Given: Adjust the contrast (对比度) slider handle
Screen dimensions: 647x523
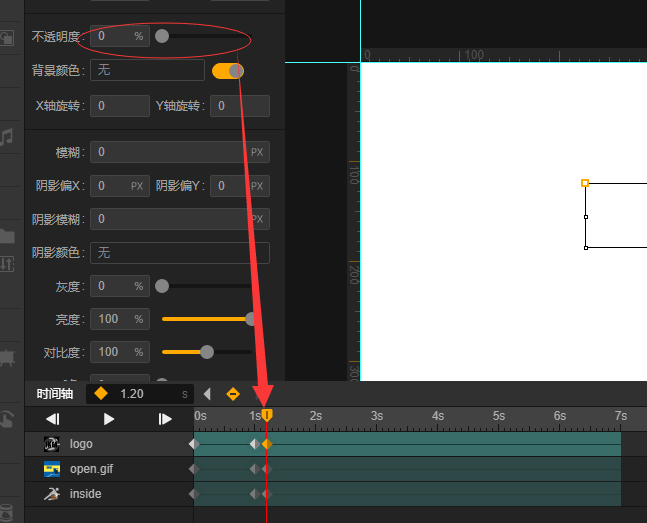Looking at the screenshot, I should [x=207, y=352].
